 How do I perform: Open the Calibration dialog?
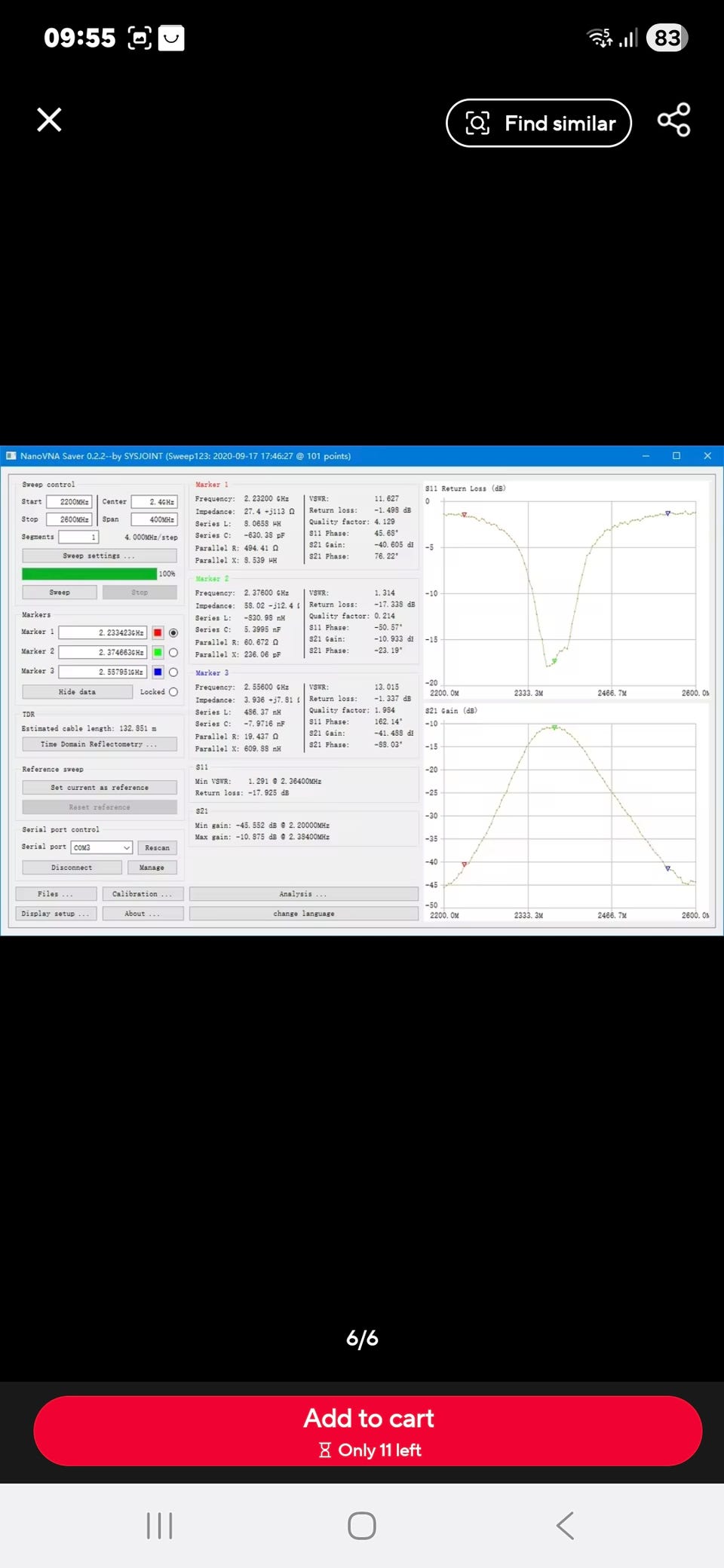143,894
